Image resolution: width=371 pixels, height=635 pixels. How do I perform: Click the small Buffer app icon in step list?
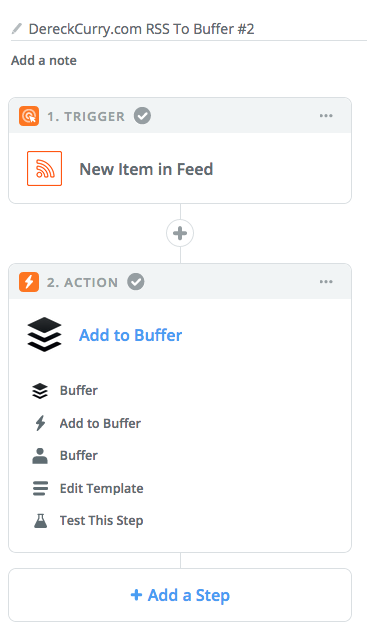40,391
